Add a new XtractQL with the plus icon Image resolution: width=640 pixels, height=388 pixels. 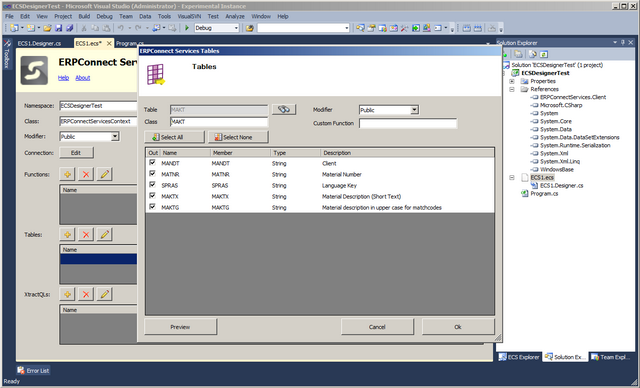click(x=67, y=294)
